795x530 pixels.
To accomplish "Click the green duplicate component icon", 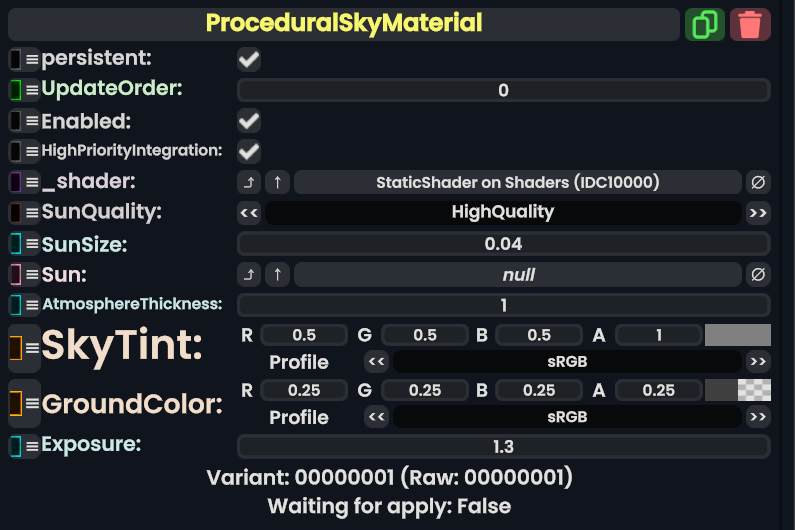I will [705, 24].
